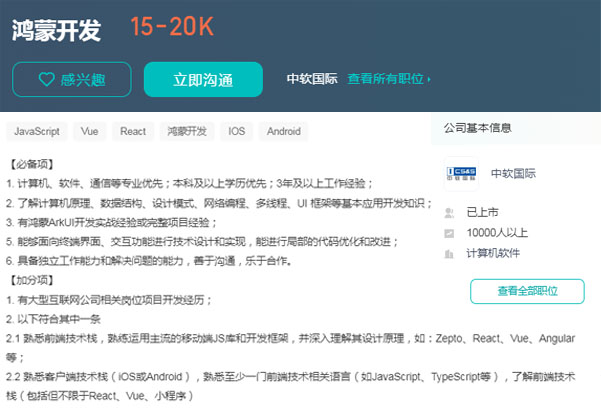This screenshot has width=601, height=418.
Task: Click the 10000人以上 text
Action: click(497, 233)
